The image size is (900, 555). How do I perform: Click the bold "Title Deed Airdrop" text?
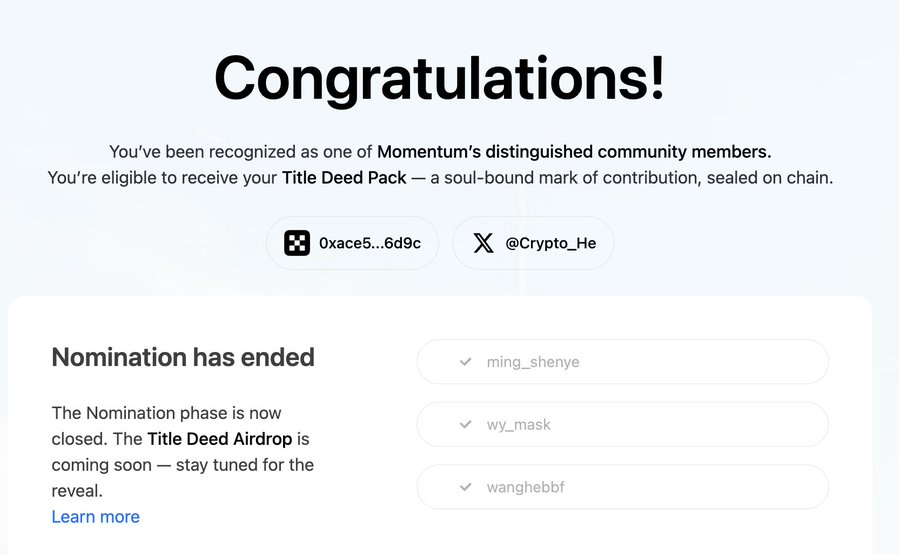click(x=228, y=439)
